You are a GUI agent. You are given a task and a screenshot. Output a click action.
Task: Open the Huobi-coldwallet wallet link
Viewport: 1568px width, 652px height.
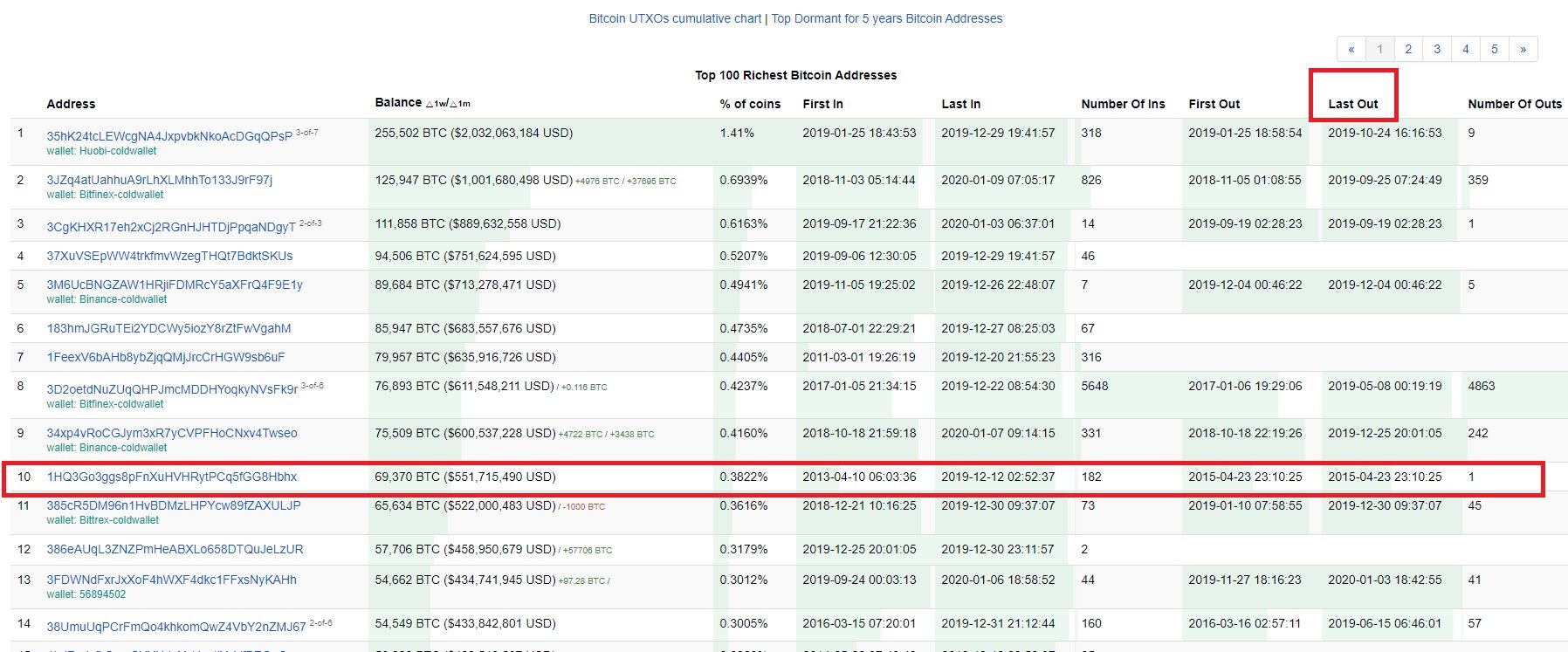point(101,151)
